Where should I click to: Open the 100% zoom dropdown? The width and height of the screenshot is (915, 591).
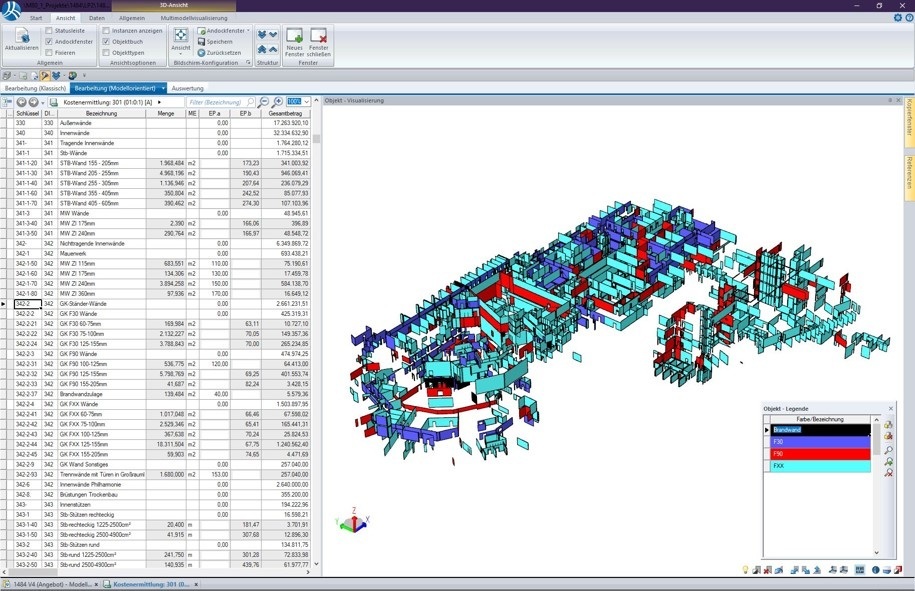click(307, 102)
